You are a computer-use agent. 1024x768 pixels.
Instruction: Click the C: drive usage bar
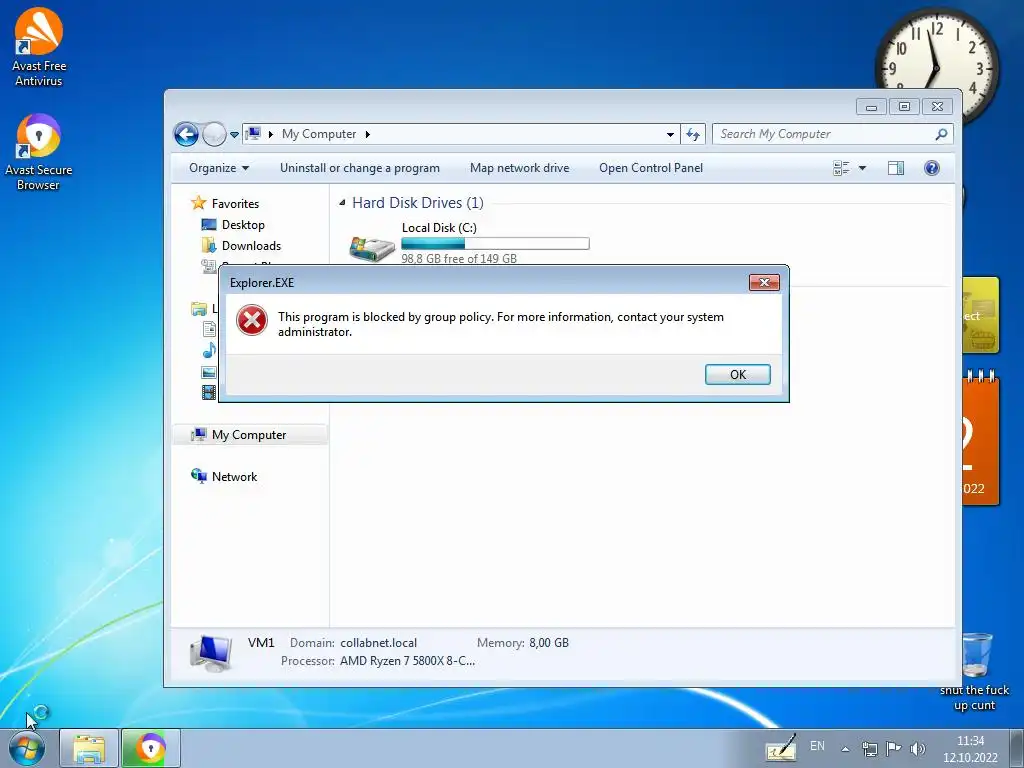(x=495, y=244)
